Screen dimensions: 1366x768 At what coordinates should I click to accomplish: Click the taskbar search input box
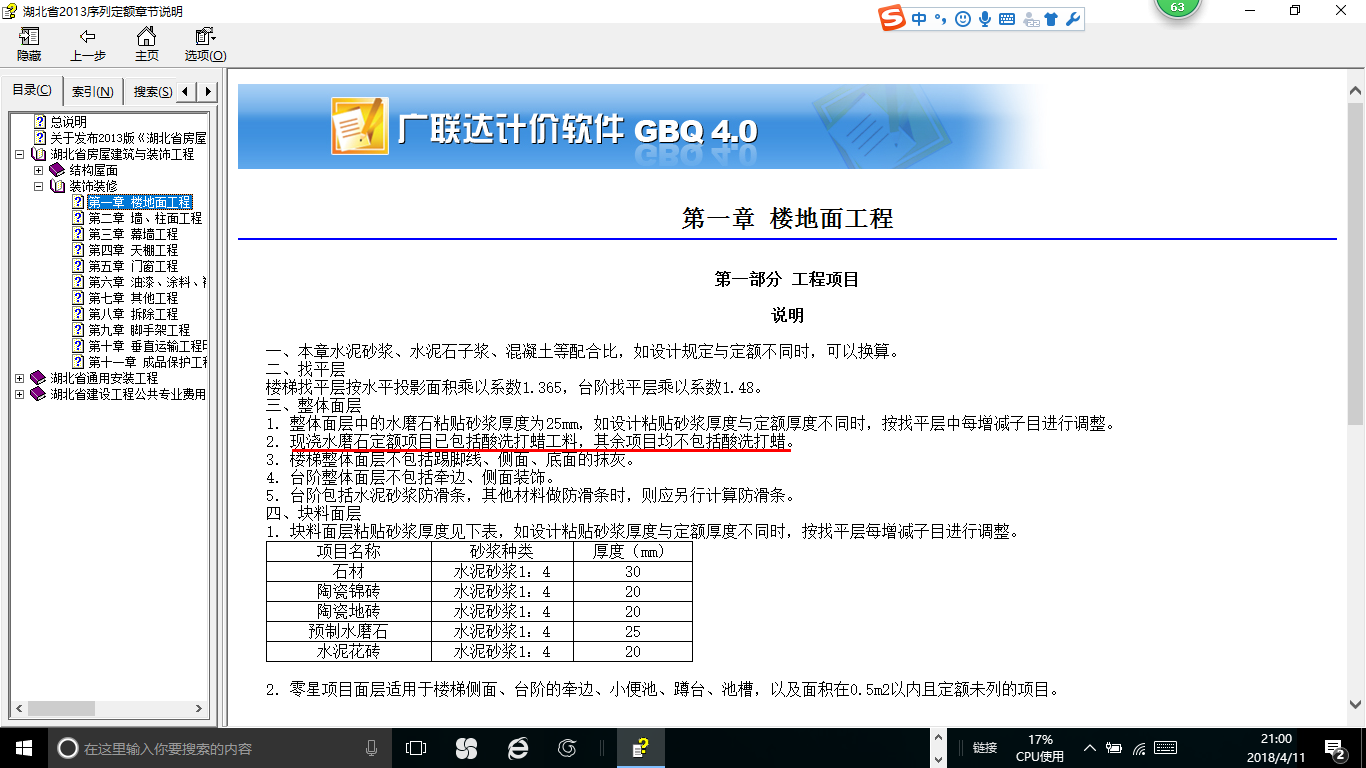coord(221,747)
